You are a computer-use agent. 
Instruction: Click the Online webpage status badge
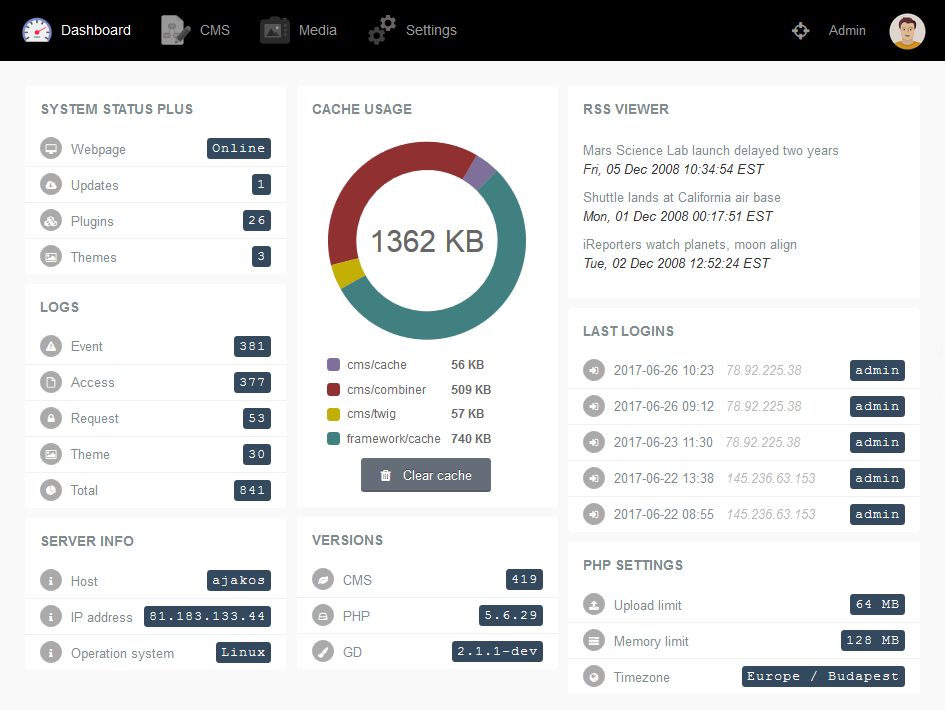click(239, 148)
